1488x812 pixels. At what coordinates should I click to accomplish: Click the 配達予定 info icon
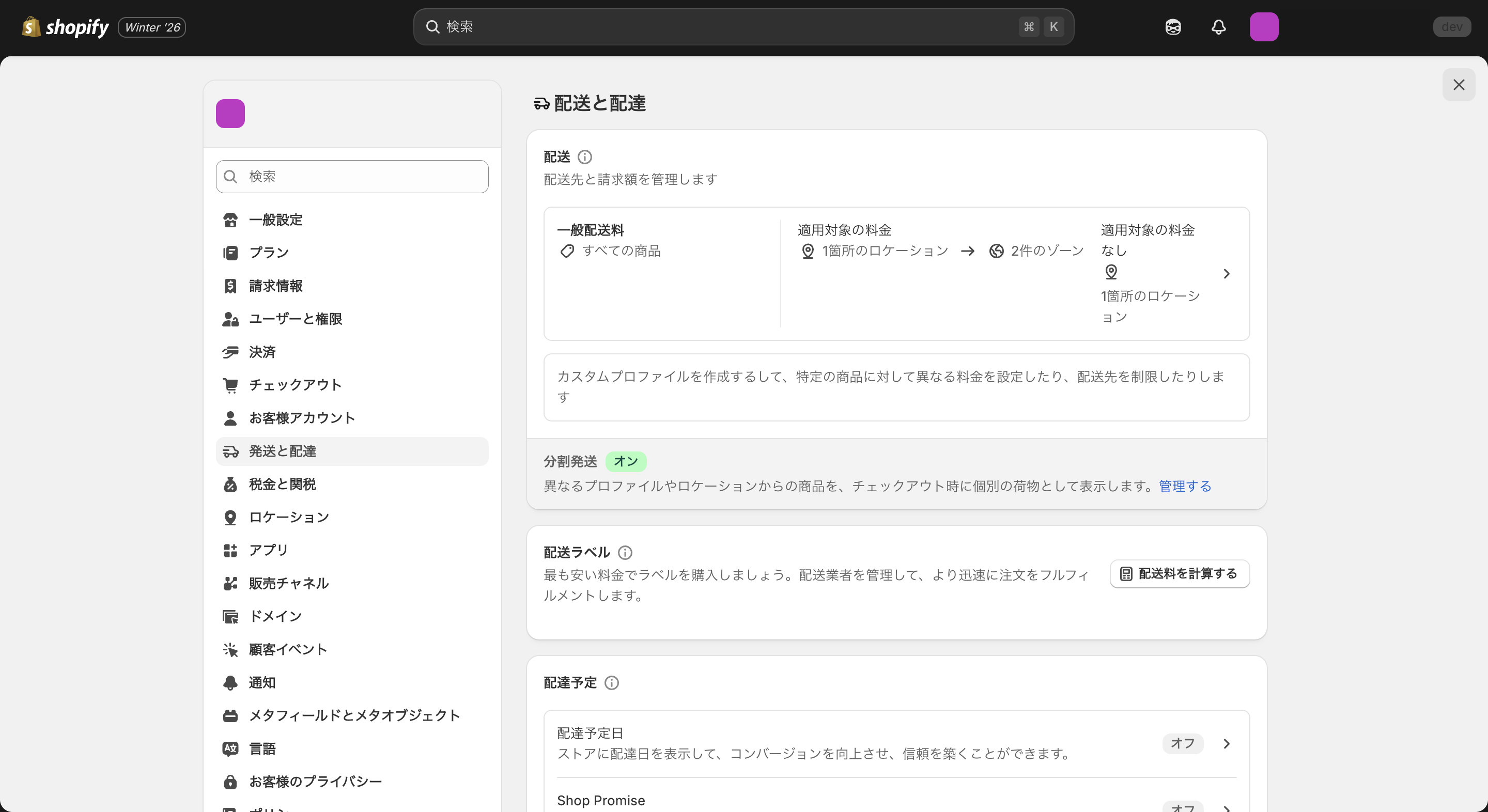(612, 683)
